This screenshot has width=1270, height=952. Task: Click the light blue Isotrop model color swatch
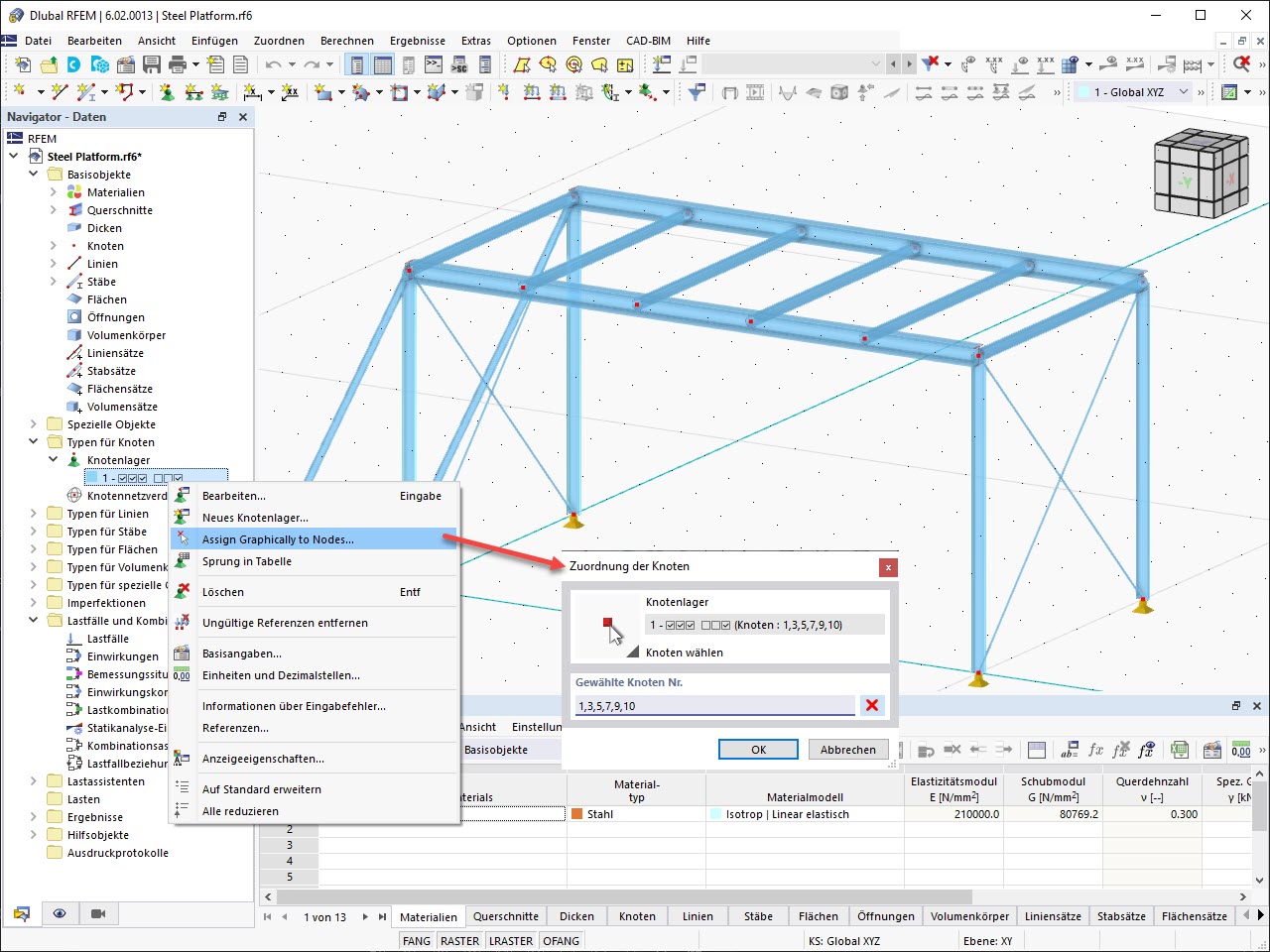[x=716, y=814]
